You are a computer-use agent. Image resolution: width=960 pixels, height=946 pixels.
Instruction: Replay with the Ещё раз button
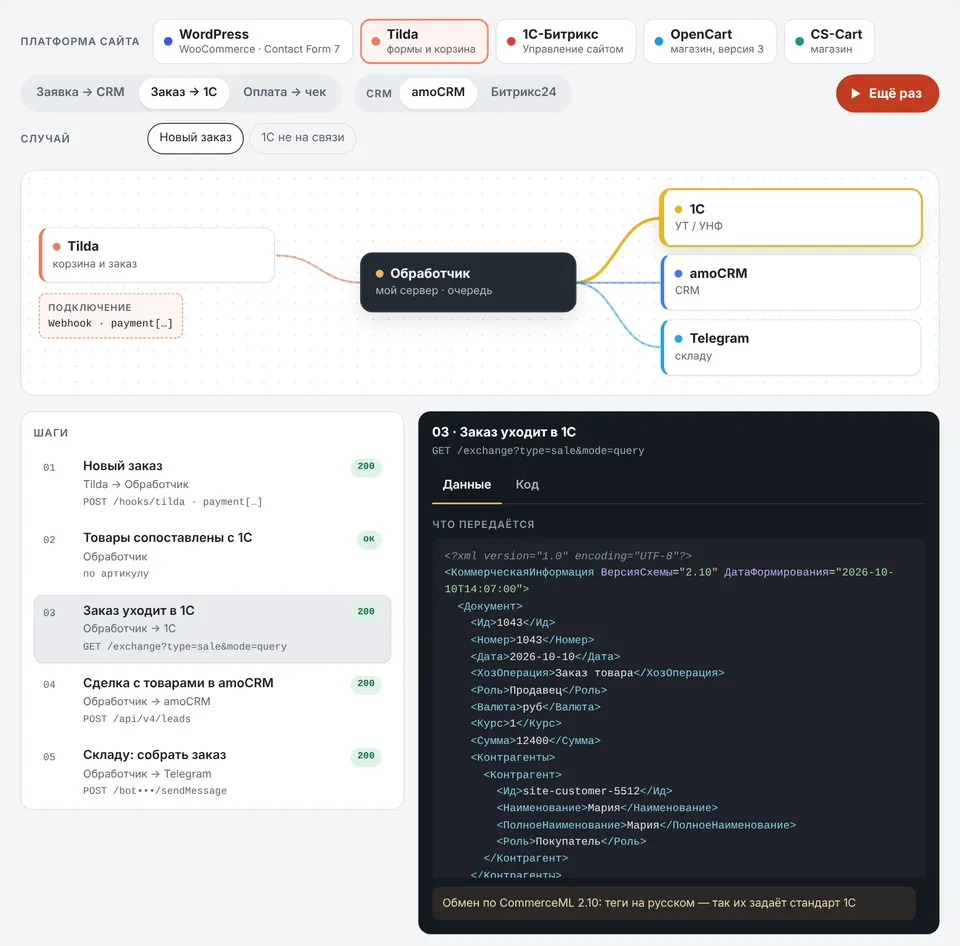(x=887, y=93)
